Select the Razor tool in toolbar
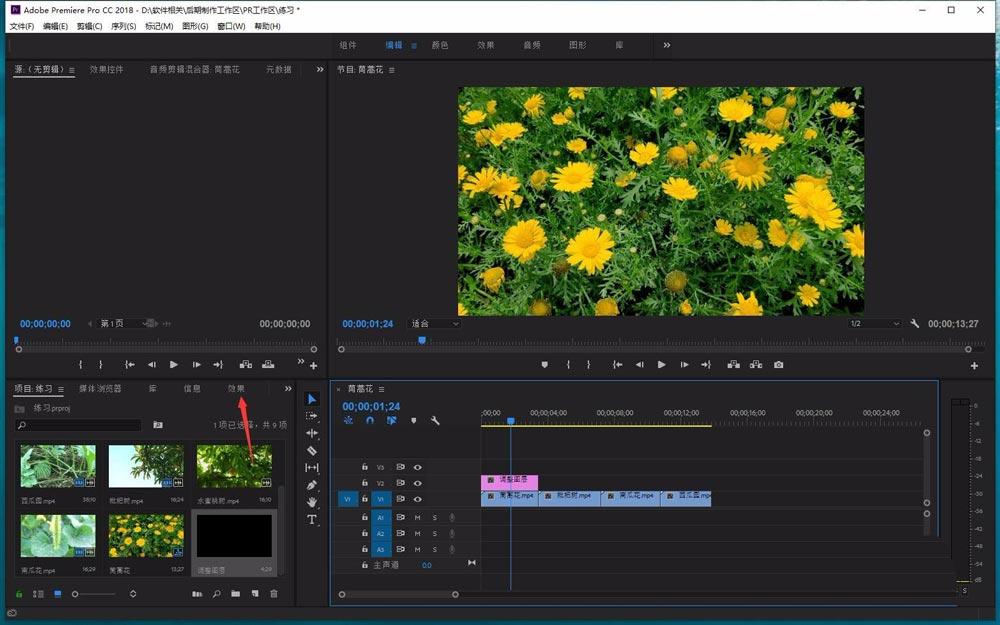This screenshot has height=625, width=1000. click(x=312, y=450)
